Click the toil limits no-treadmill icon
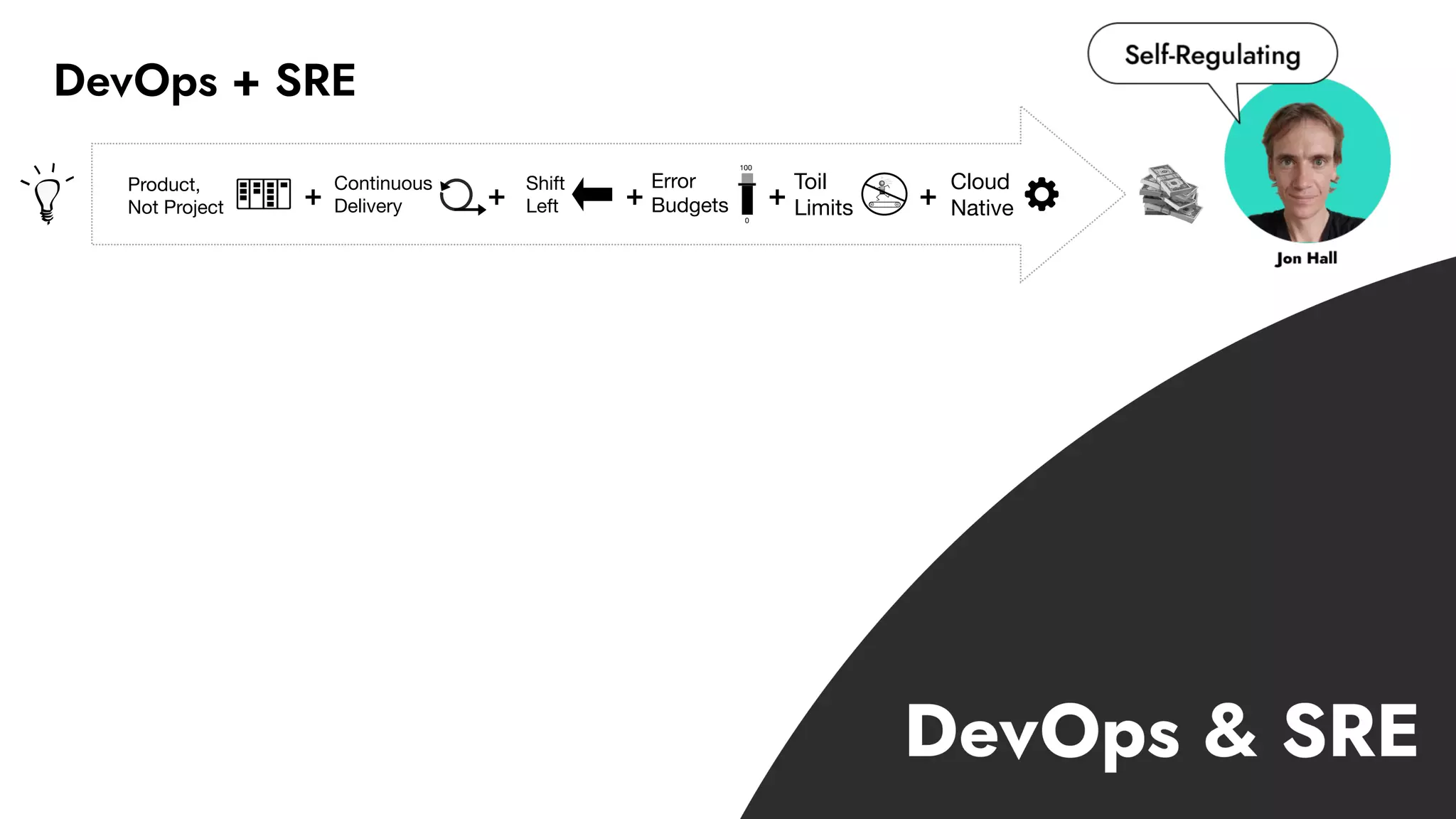1456x819 pixels. [x=884, y=194]
